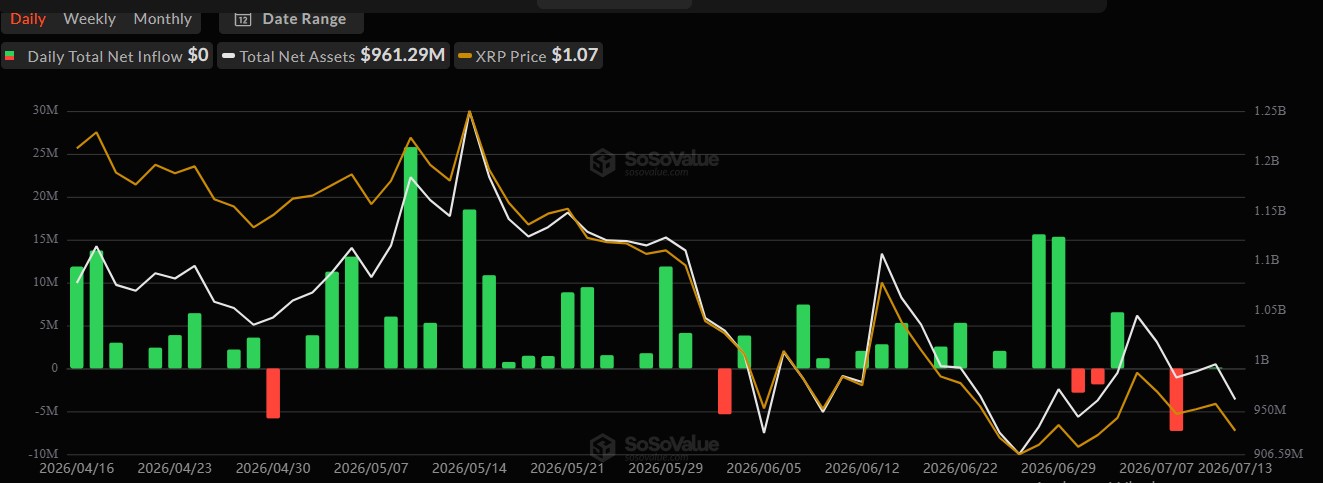Click the orange XRP Price line swatch
Image resolution: width=1323 pixels, height=483 pixels.
465,57
